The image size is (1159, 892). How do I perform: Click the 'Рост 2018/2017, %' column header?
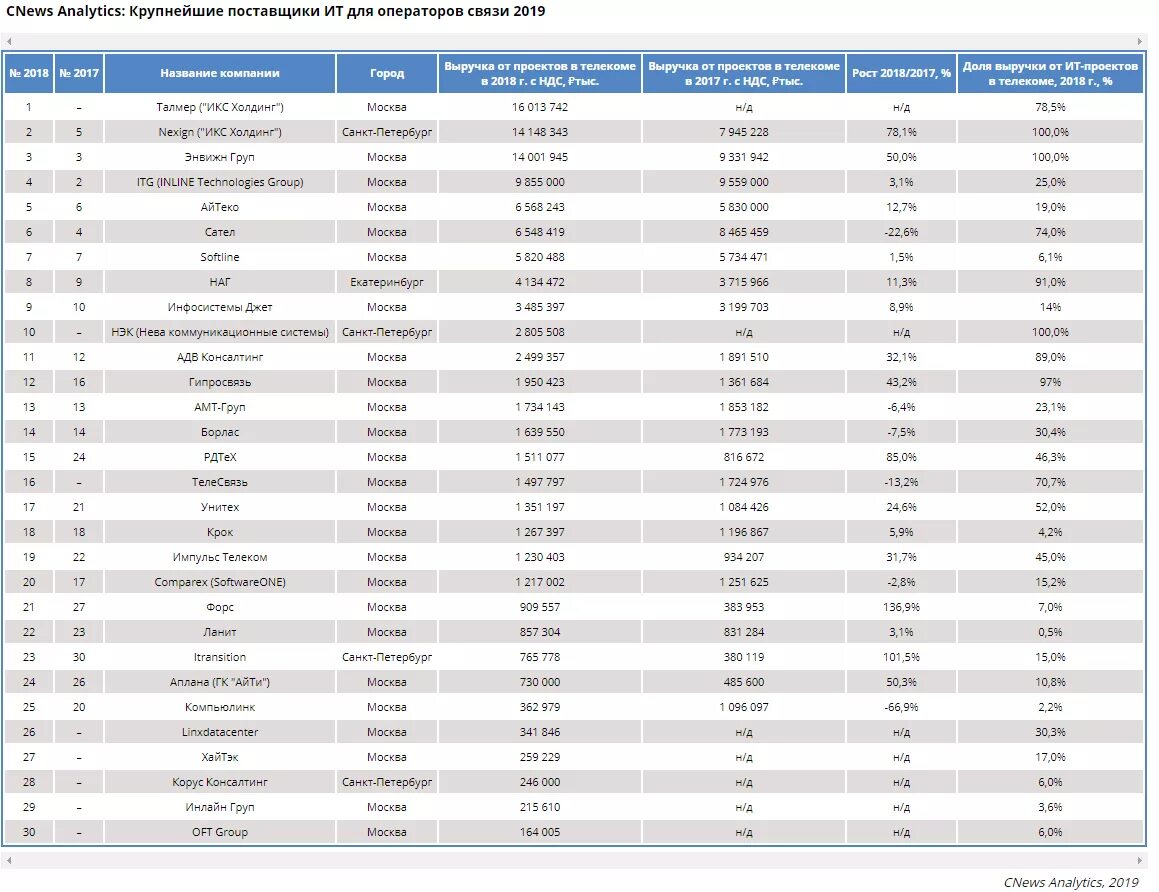pos(901,73)
